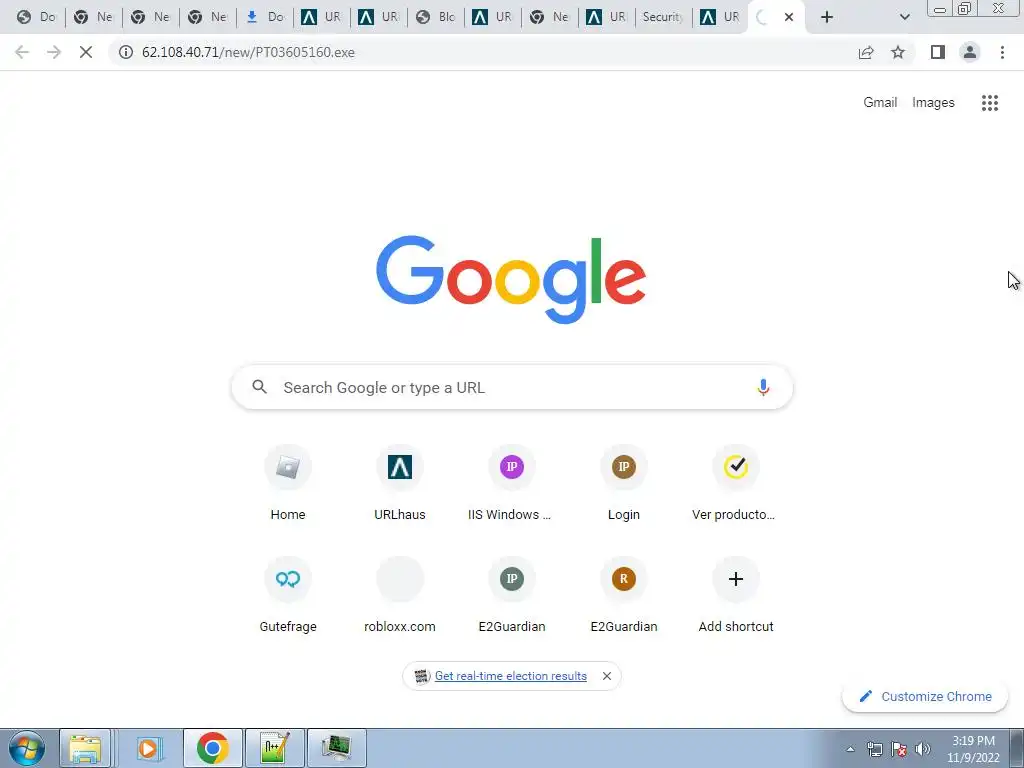Open Action Center flag tray icon
The width and height of the screenshot is (1024, 768).
[x=899, y=749]
